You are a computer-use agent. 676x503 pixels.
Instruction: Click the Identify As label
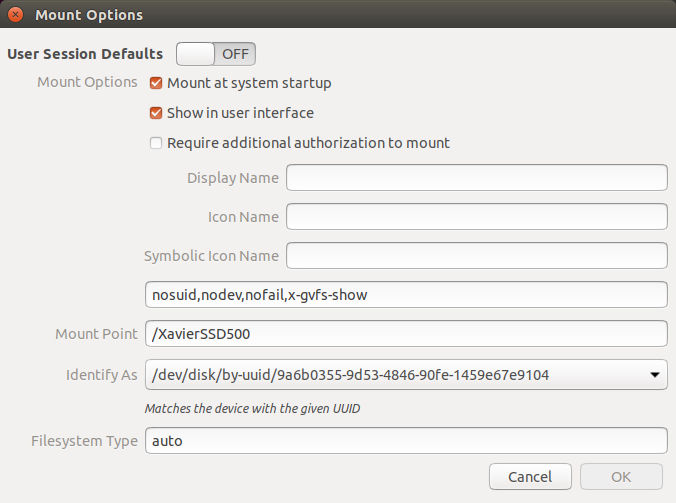[x=101, y=375]
